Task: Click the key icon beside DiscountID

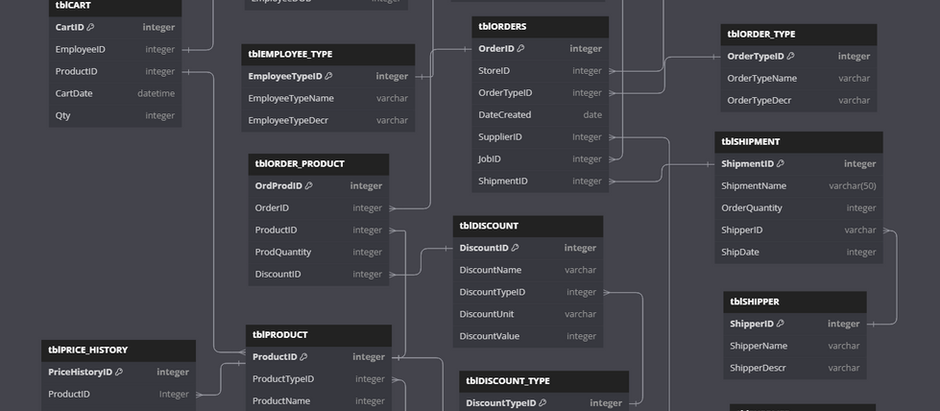Action: [515, 248]
